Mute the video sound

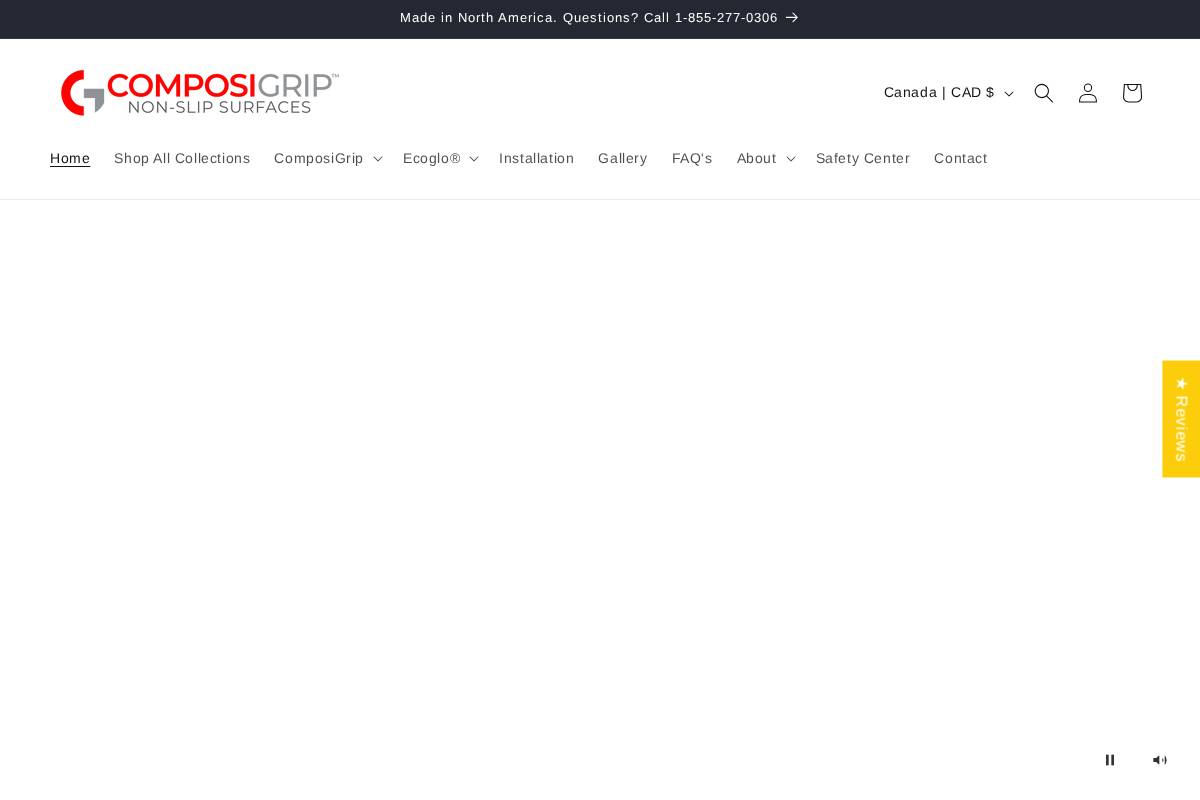[x=1160, y=760]
